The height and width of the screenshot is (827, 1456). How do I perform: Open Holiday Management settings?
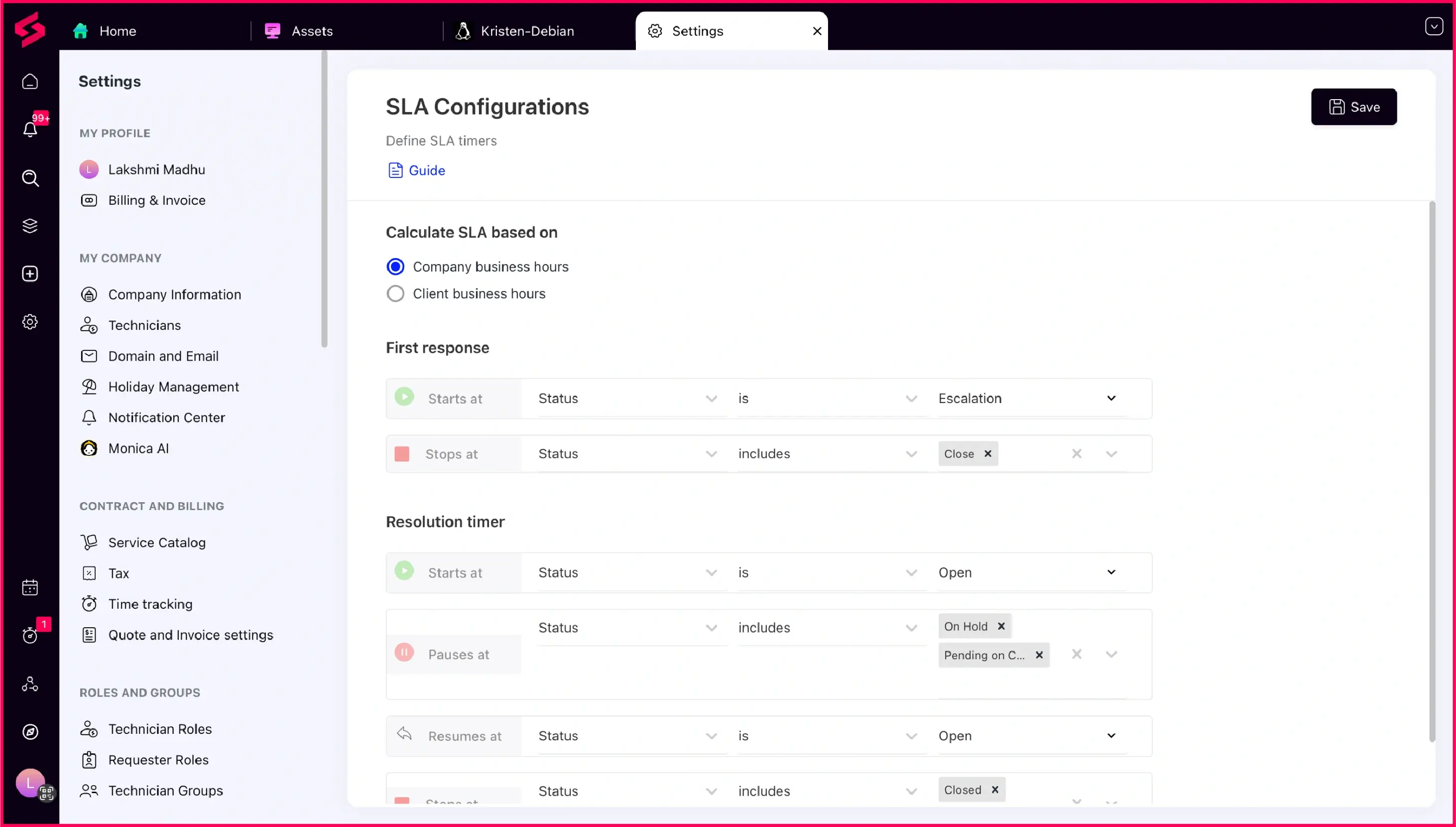(173, 387)
